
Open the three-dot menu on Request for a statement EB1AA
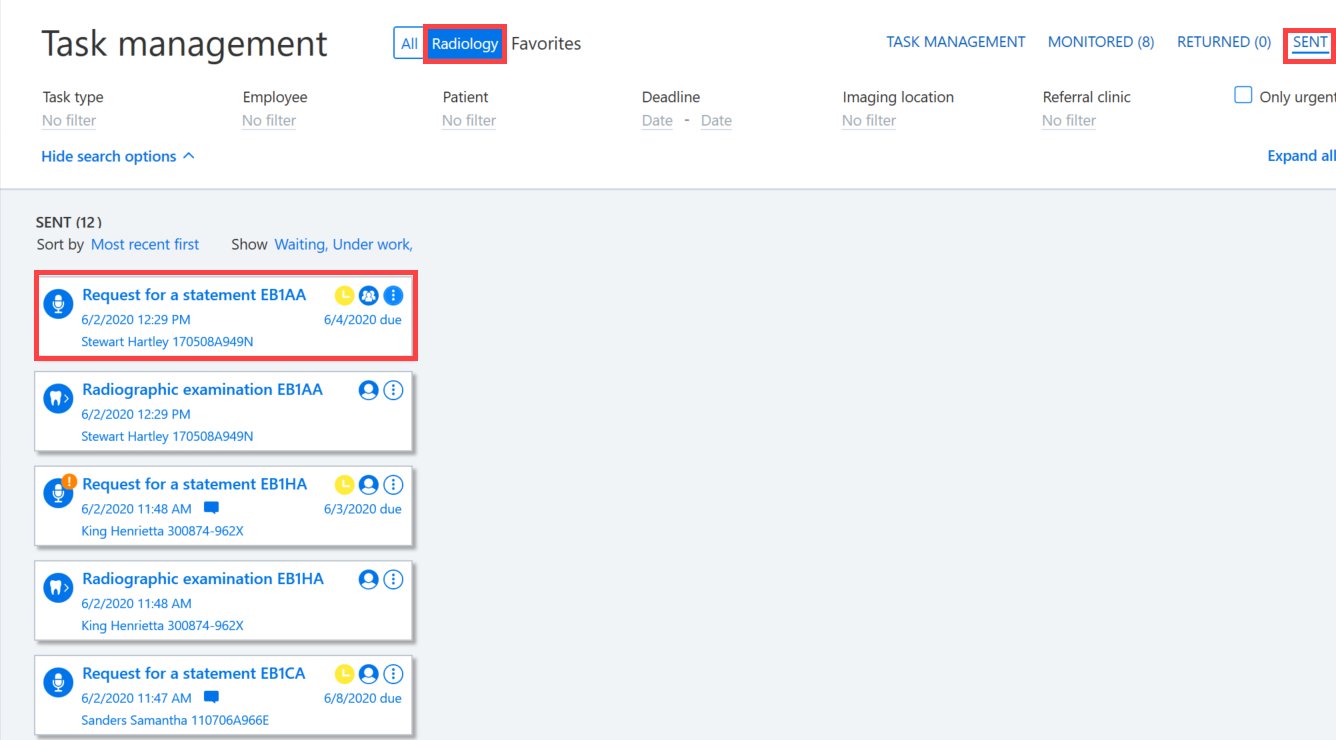393,296
